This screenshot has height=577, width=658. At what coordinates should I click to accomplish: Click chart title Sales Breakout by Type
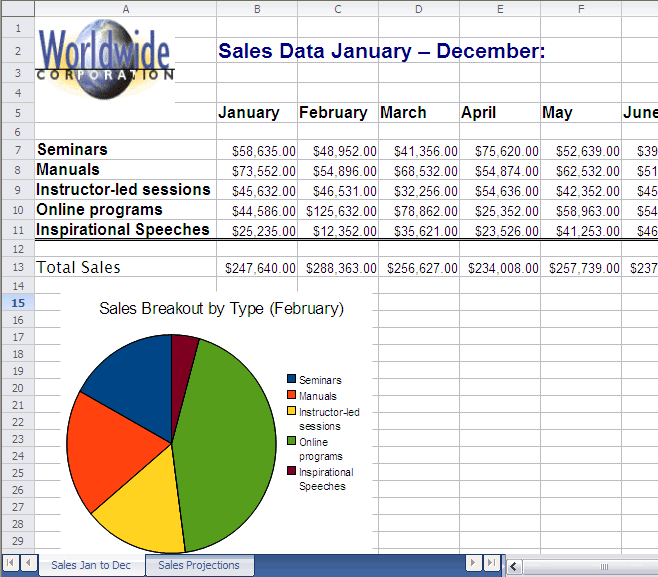pos(222,308)
